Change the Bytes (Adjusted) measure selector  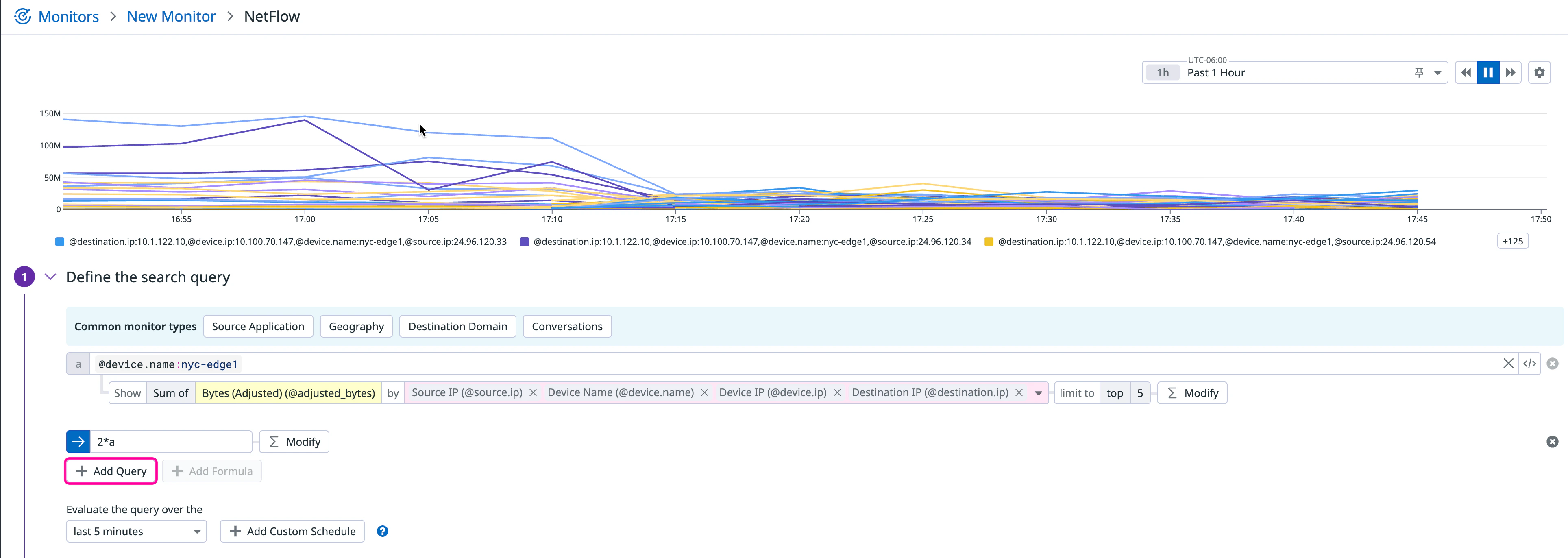point(289,393)
